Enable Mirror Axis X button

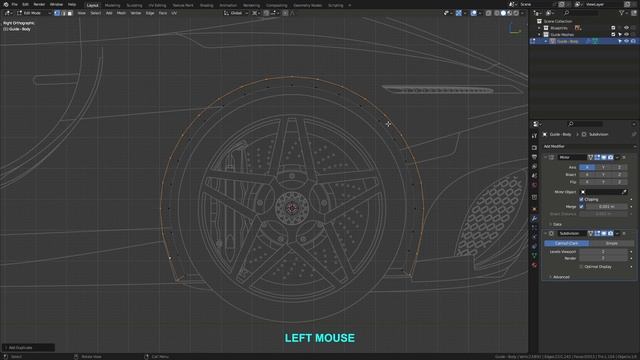(x=587, y=167)
